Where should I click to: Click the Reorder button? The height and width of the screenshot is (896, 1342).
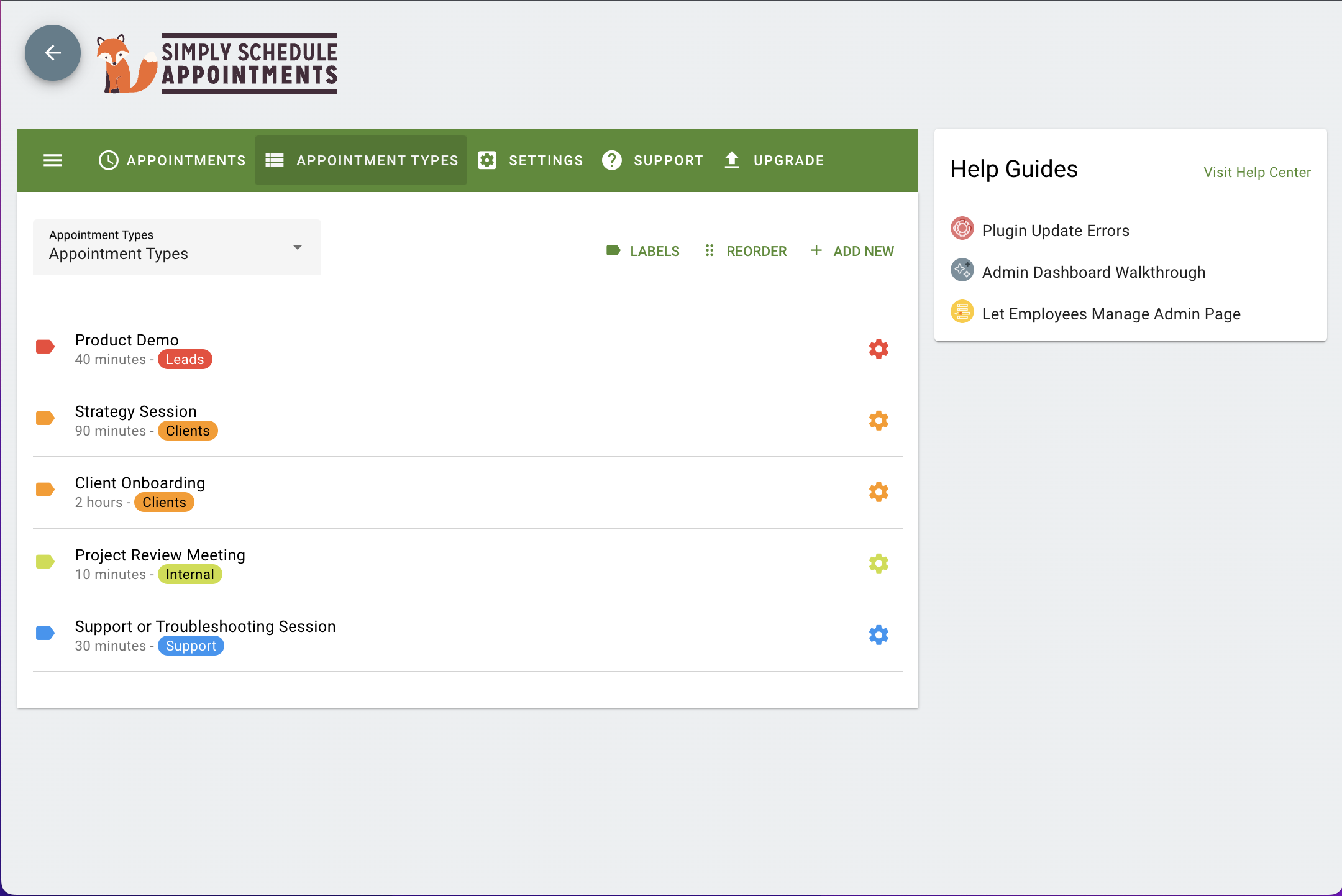(x=746, y=251)
